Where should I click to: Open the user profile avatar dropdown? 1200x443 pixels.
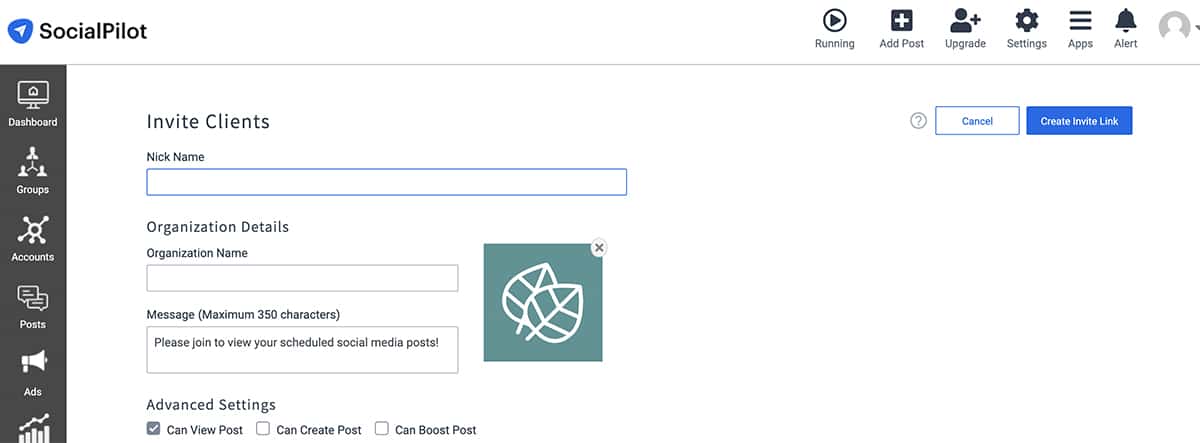click(x=1175, y=27)
